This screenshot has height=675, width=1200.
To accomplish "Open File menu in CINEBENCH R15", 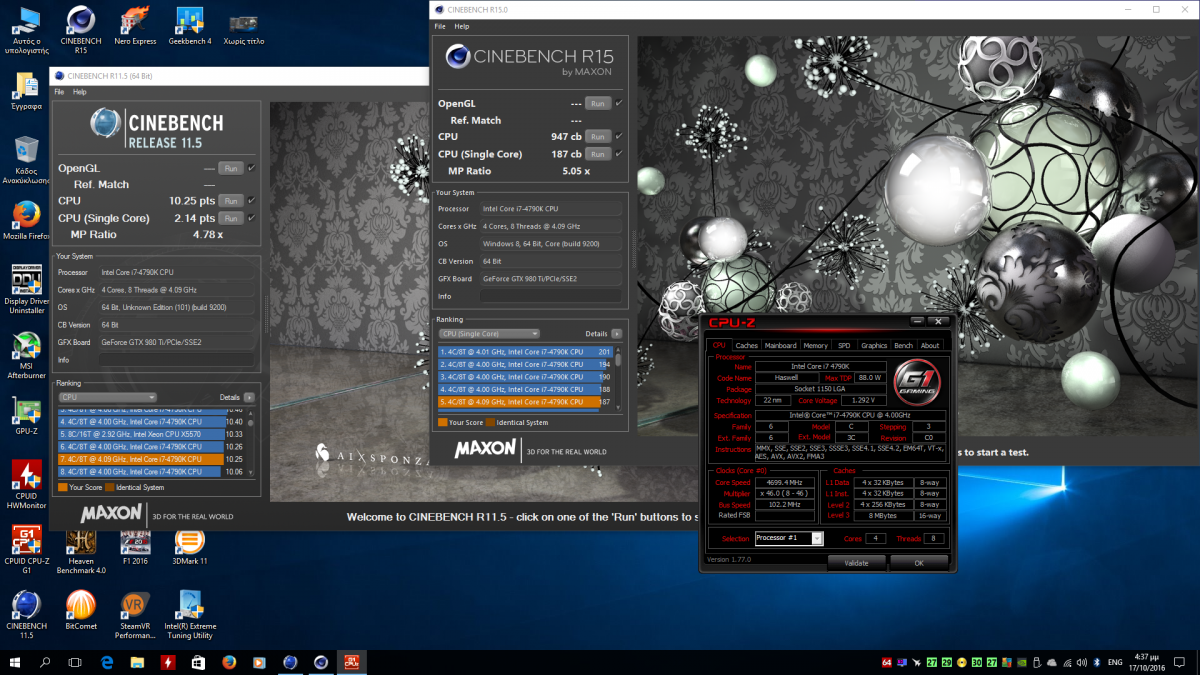I will [440, 27].
